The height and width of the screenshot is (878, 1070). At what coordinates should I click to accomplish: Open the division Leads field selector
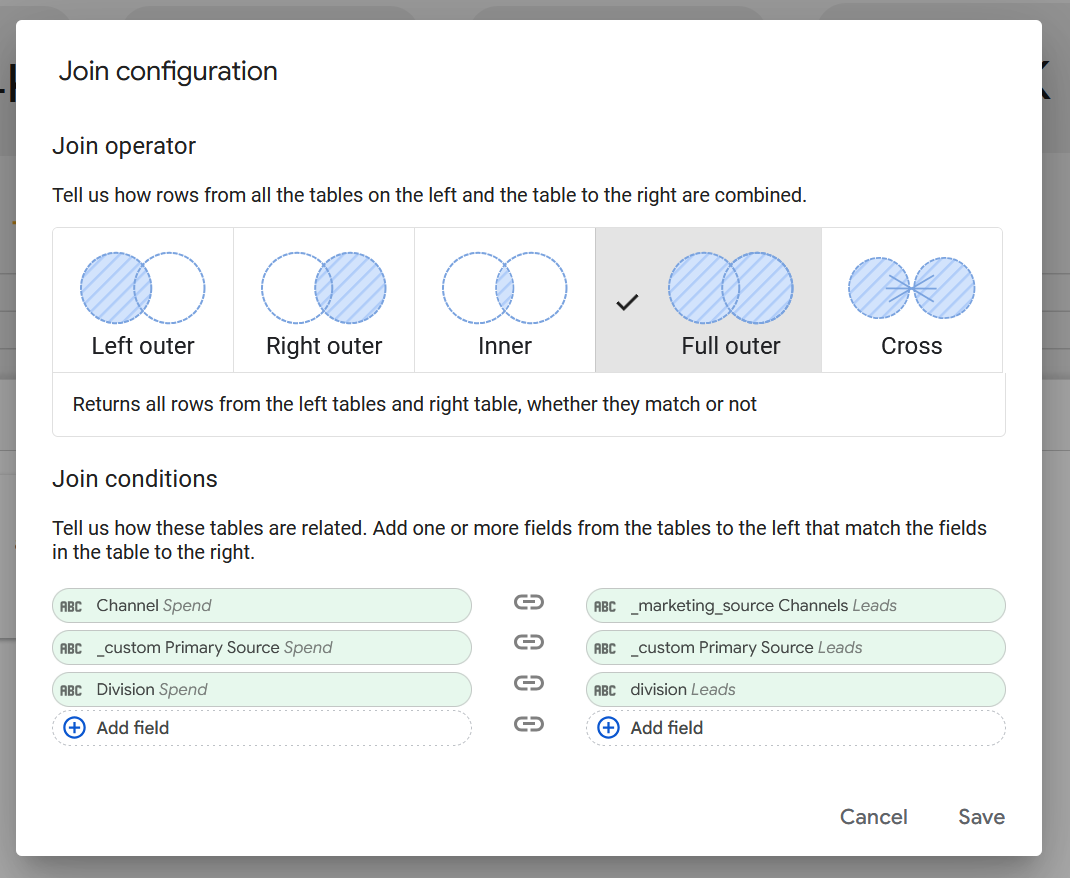795,690
